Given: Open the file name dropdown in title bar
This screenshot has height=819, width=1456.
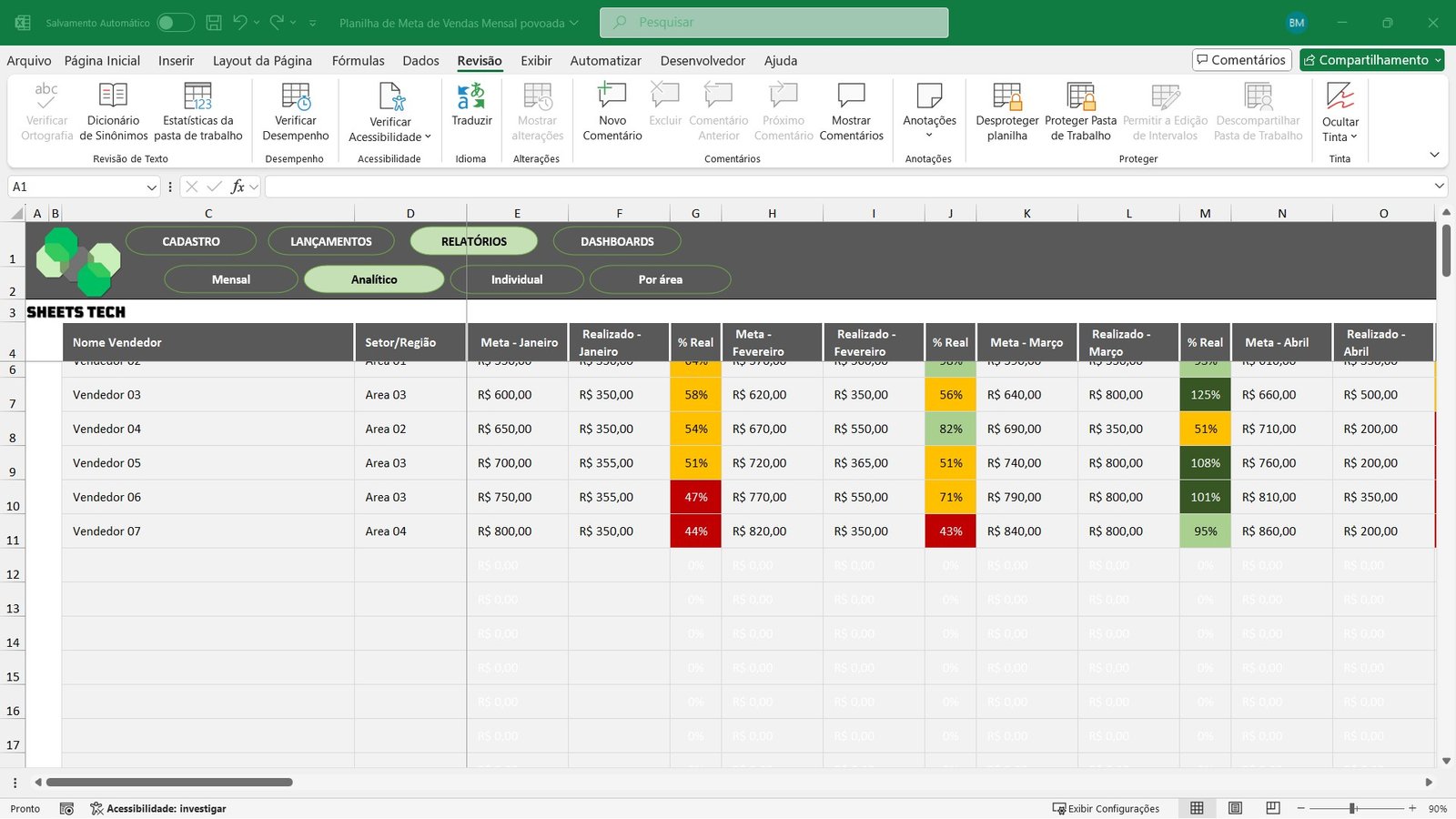Looking at the screenshot, I should (574, 23).
